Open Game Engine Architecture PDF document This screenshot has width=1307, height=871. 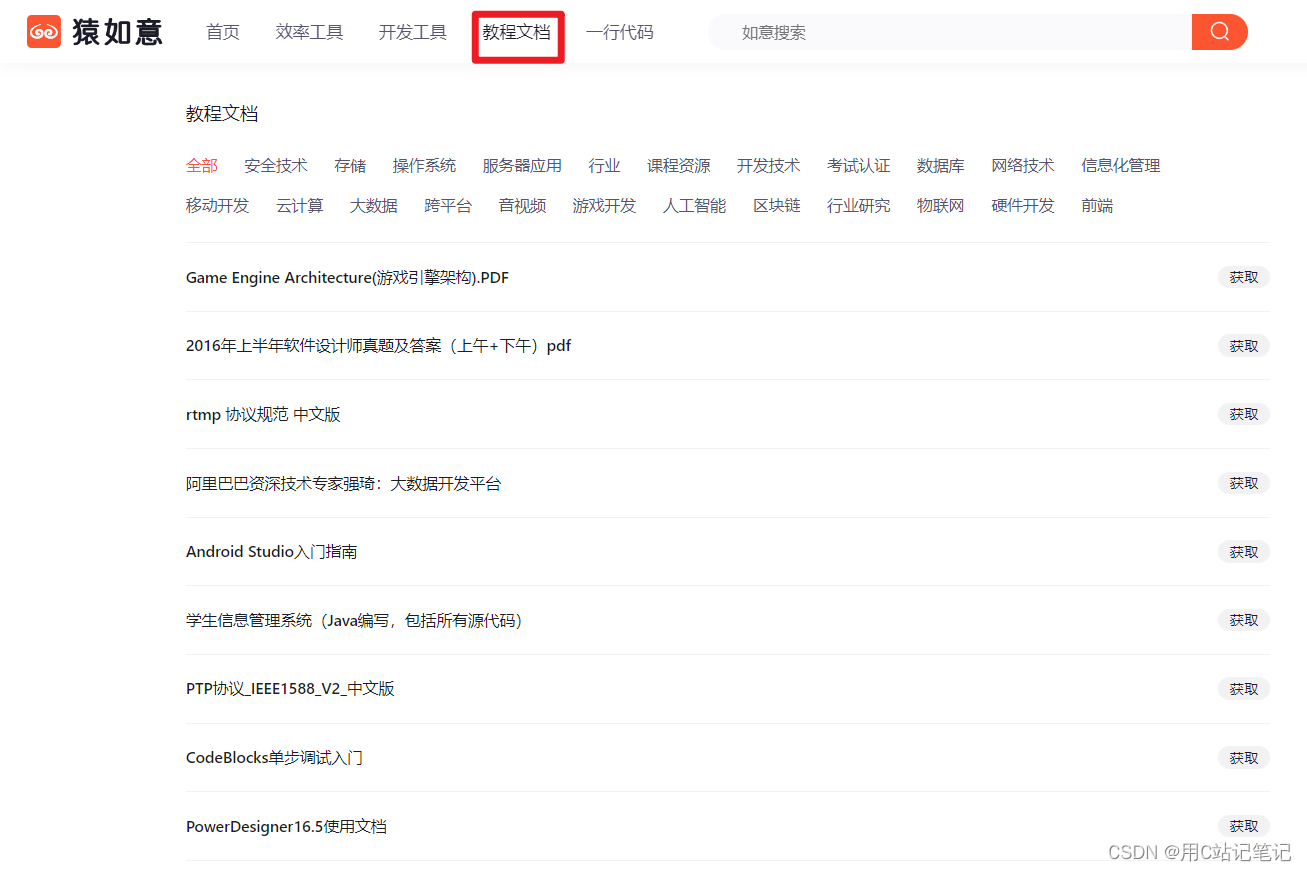tap(347, 278)
